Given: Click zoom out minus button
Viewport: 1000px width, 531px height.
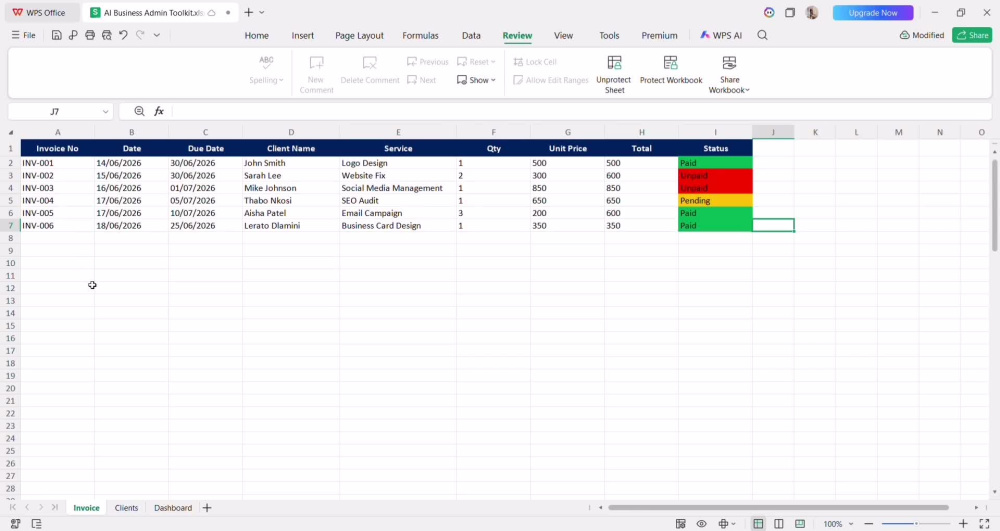Looking at the screenshot, I should (x=868, y=524).
